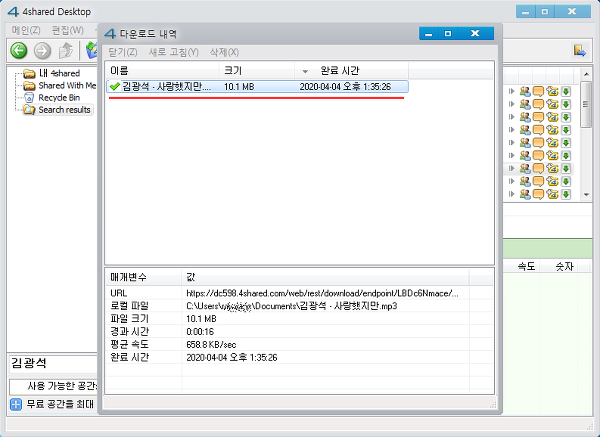Image resolution: width=600 pixels, height=437 pixels.
Task: Click the green Back arrow button
Action: click(19, 50)
